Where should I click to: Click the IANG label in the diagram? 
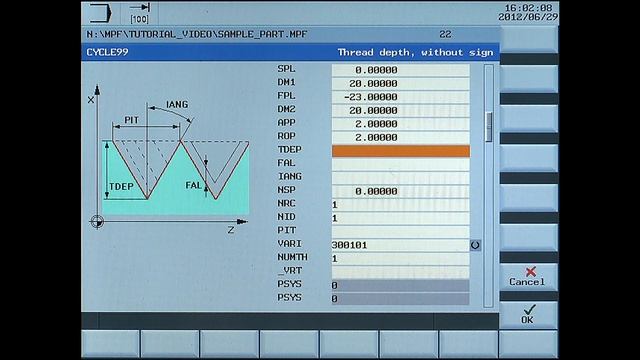pos(177,104)
